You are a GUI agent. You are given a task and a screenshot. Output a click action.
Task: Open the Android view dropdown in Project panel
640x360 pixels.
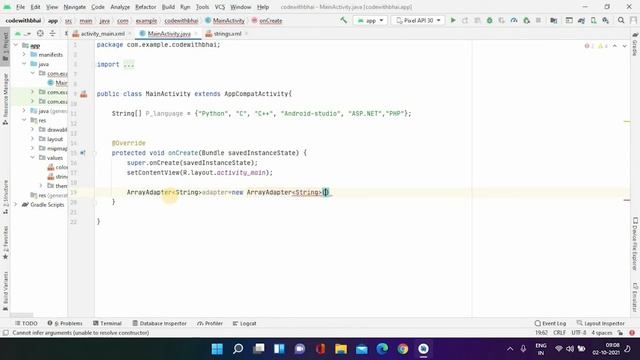click(x=22, y=33)
